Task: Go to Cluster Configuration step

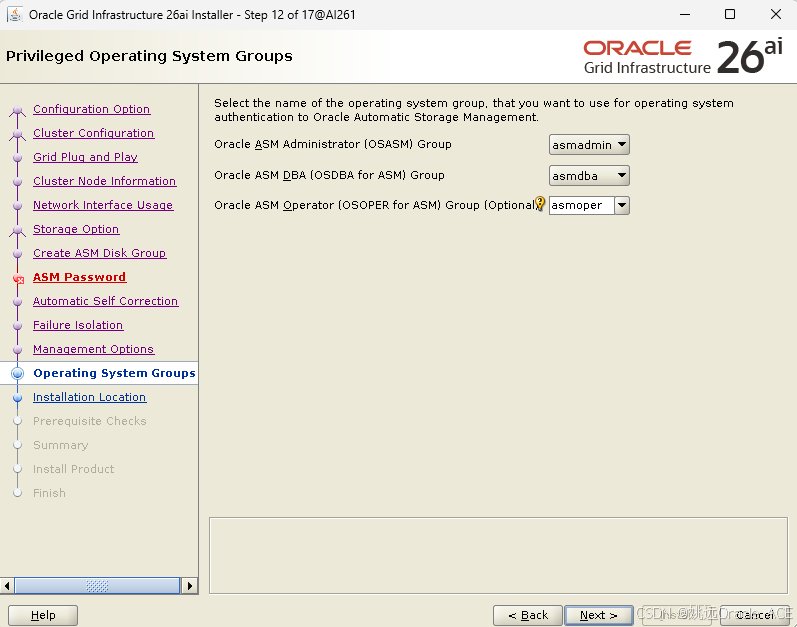Action: tap(94, 133)
